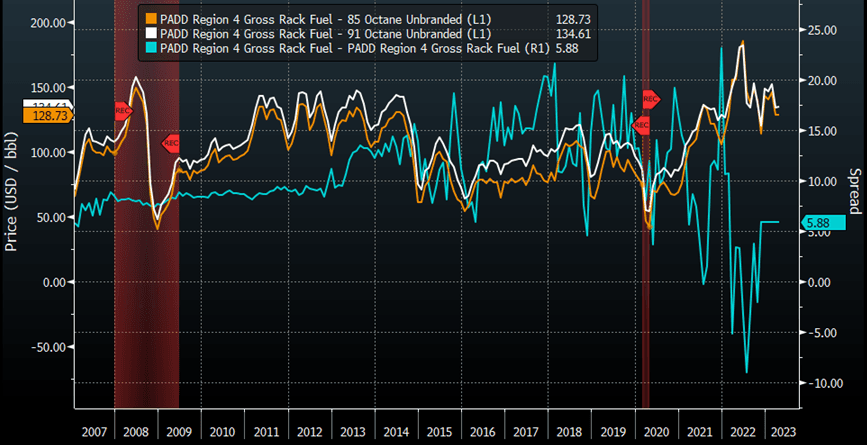Click the upper REC marker in 2020
867x445 pixels.
[x=651, y=100]
